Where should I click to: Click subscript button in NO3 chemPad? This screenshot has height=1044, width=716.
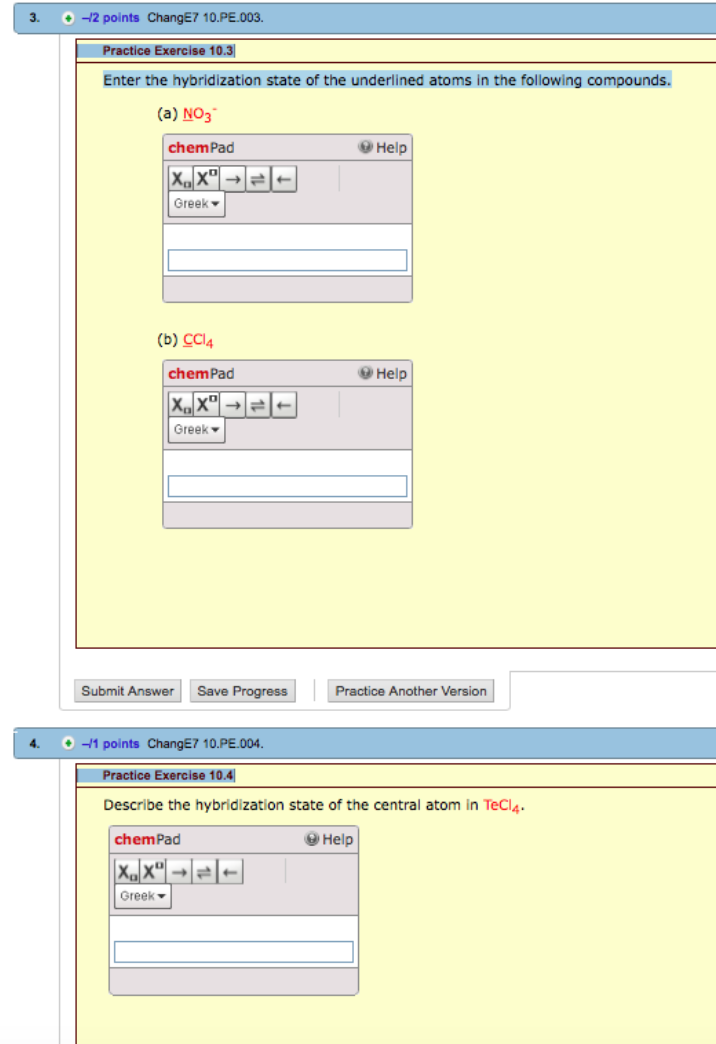(x=180, y=181)
